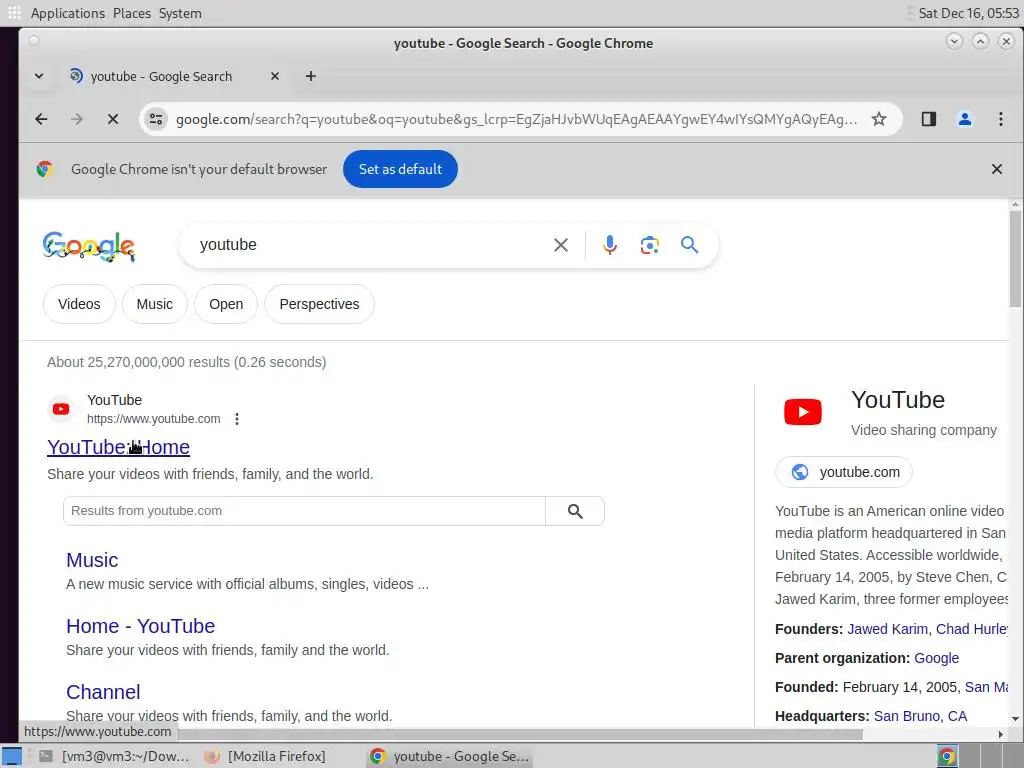The width and height of the screenshot is (1024, 768).
Task: Click the scroll right arrow of horizontal scrollbar
Action: pyautogui.click(x=1000, y=735)
